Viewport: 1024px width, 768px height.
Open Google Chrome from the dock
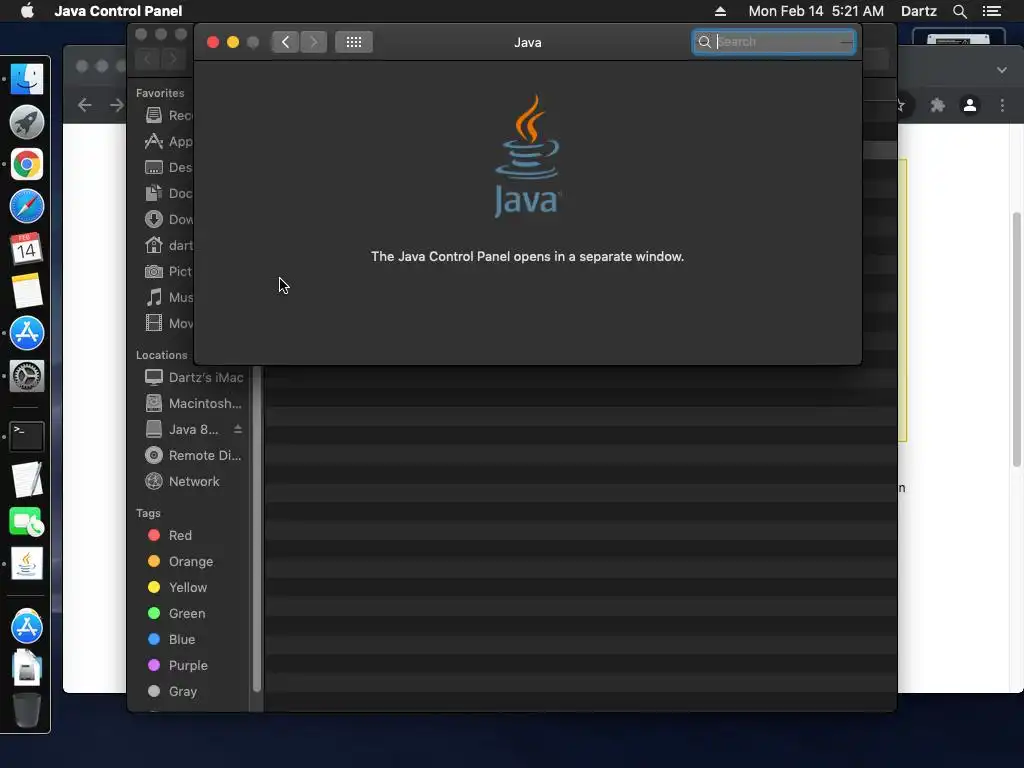point(27,165)
